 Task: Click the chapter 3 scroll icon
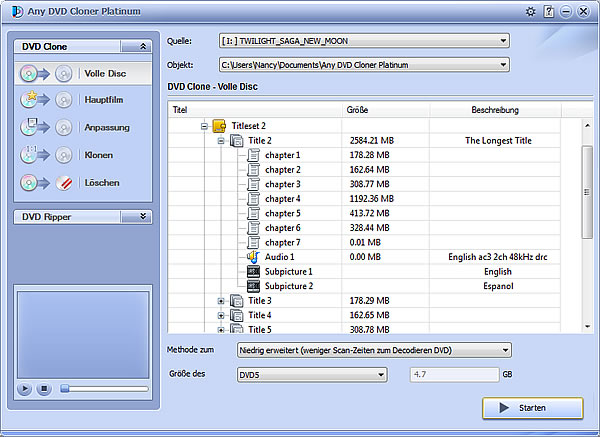[x=253, y=184]
